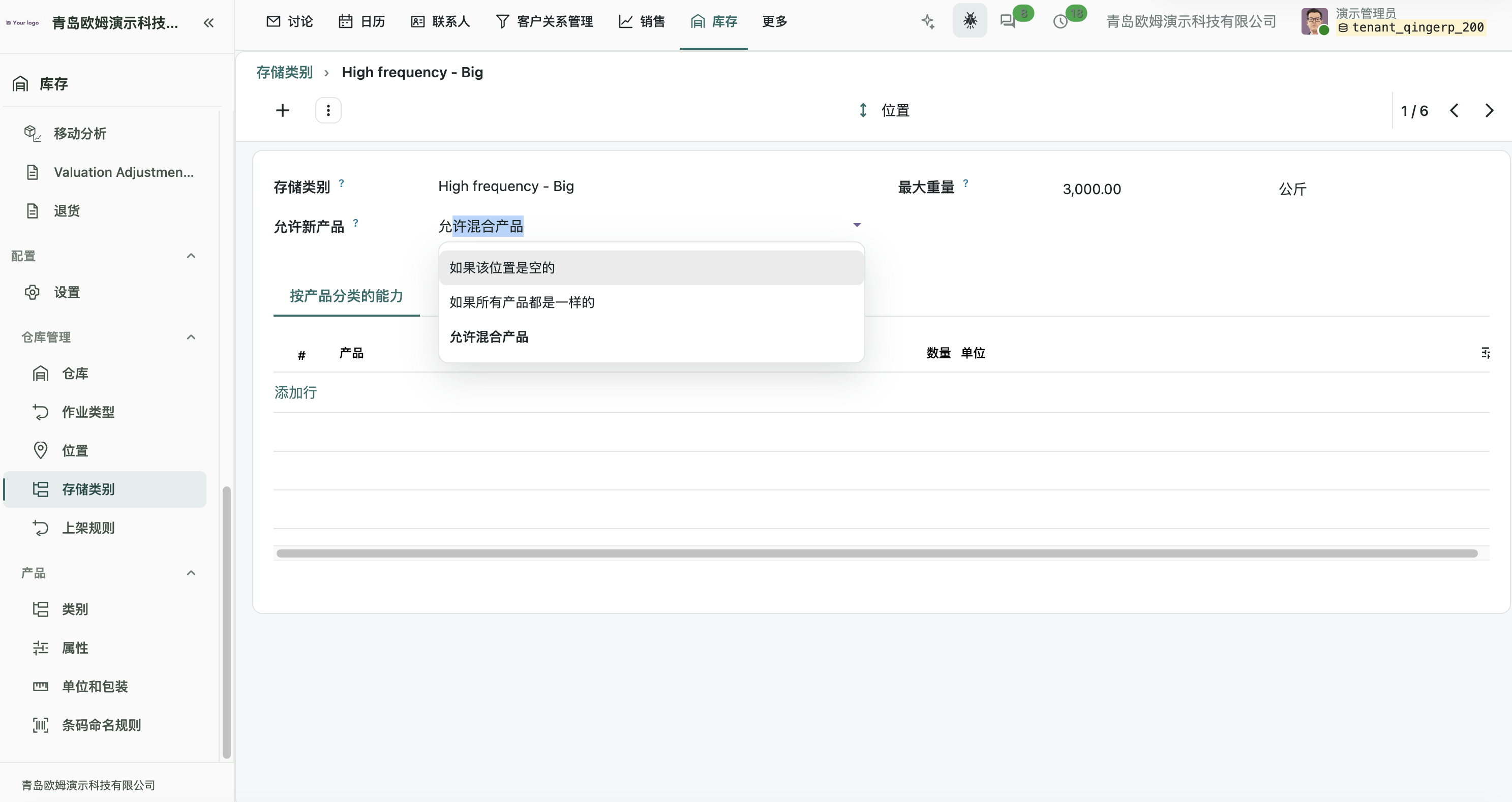This screenshot has width=1512, height=802.
Task: Click the Your logo company image
Action: (22, 23)
